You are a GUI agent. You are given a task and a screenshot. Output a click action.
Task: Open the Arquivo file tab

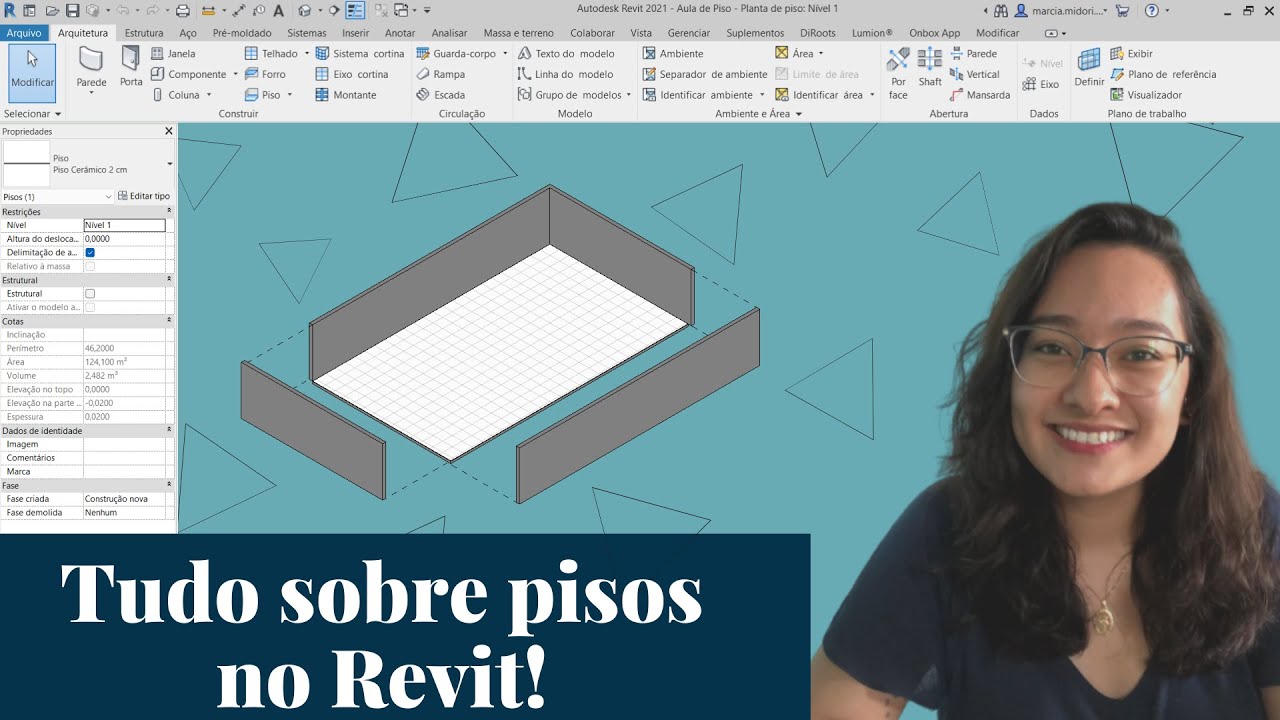(24, 33)
